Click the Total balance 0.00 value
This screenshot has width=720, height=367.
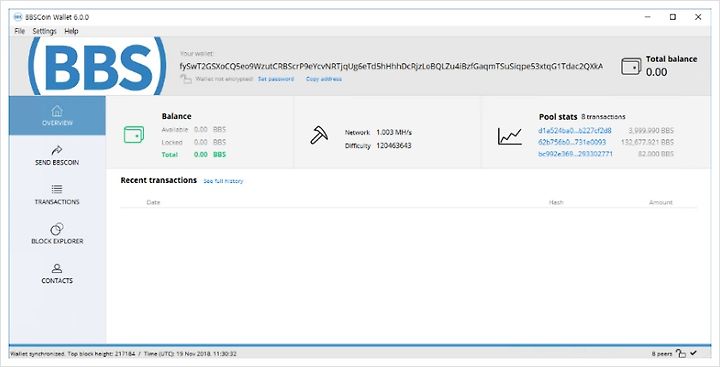pos(657,72)
